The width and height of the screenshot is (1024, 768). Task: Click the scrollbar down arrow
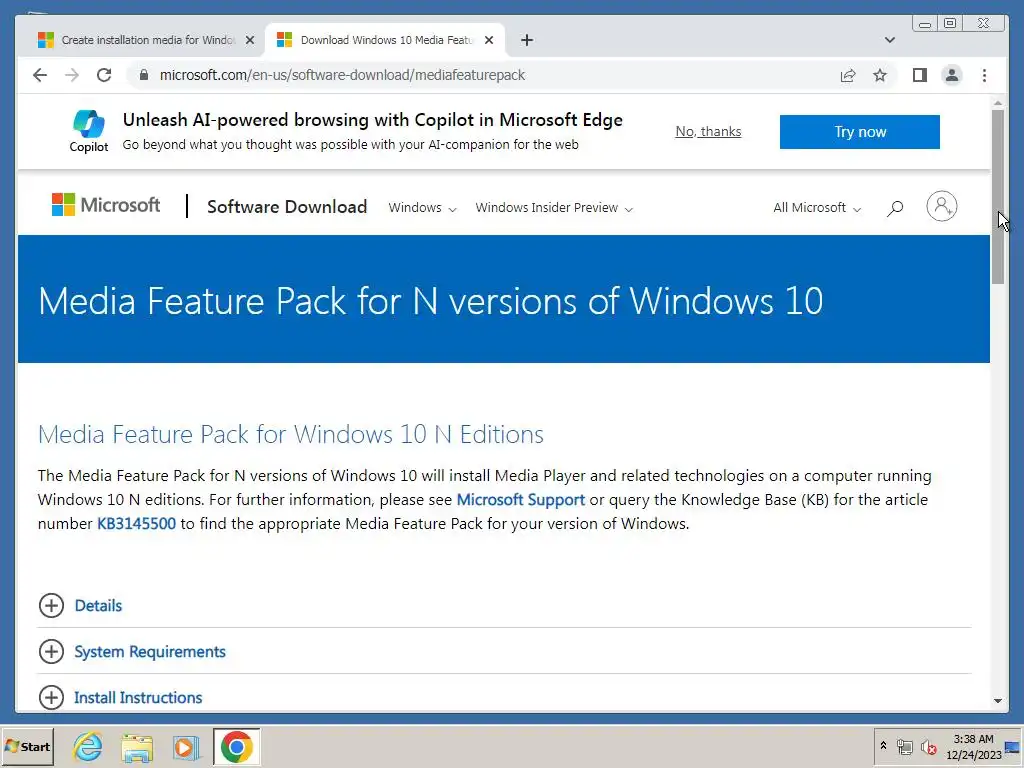click(x=997, y=701)
